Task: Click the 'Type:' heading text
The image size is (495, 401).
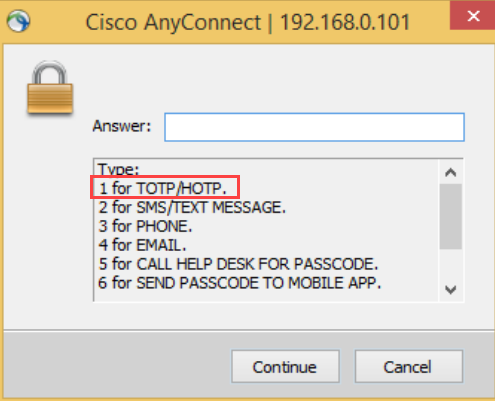Action: coord(118,169)
